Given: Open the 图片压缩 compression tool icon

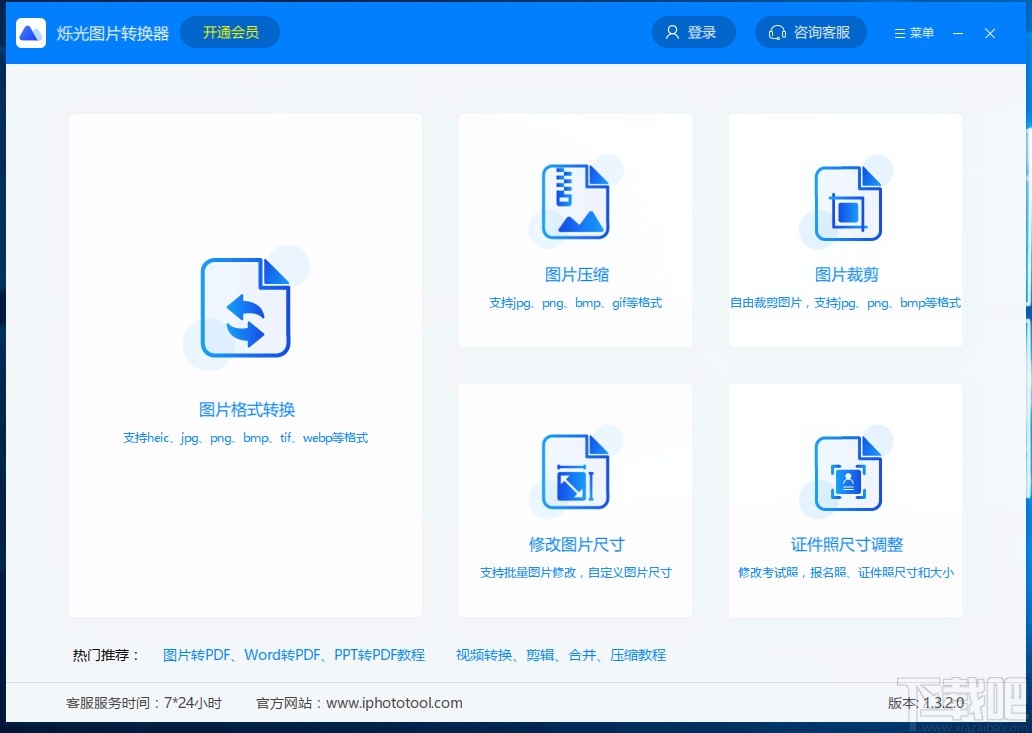Looking at the screenshot, I should (575, 200).
